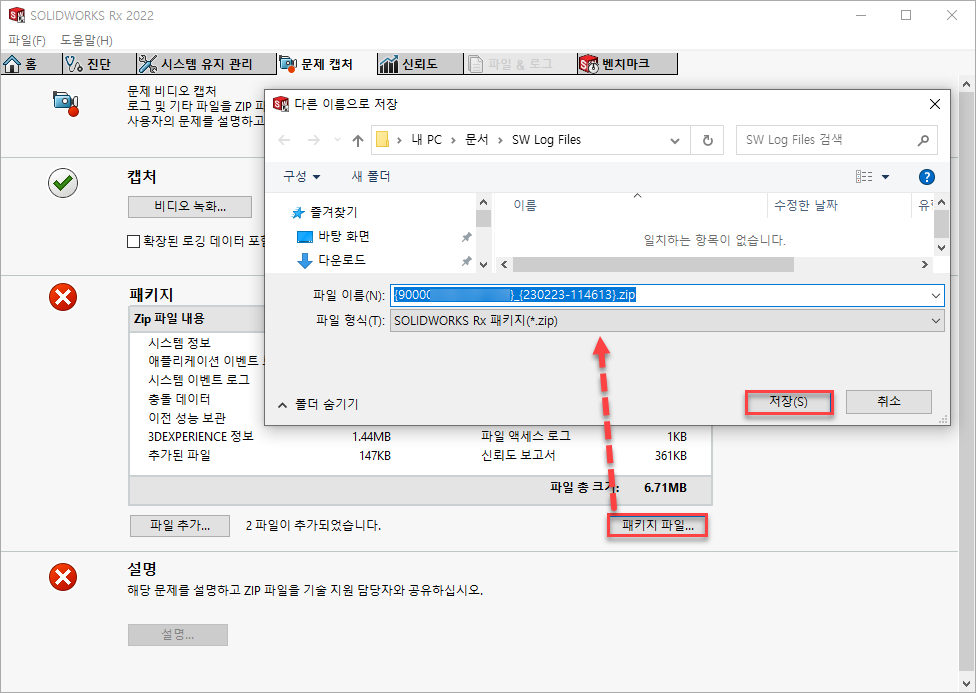
Task: Click the green check 캡처 status icon
Action: pyautogui.click(x=63, y=183)
